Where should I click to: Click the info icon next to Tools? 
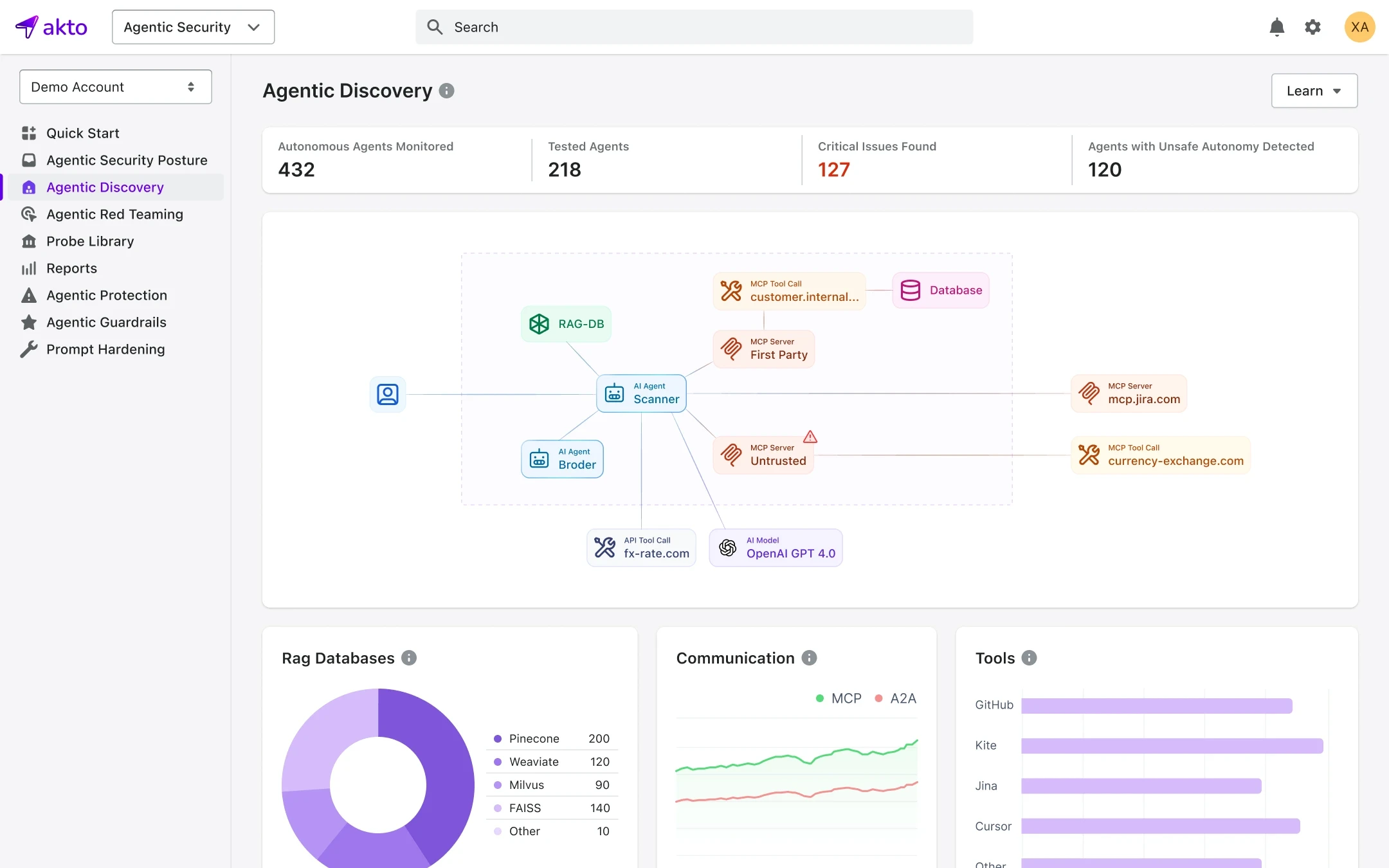point(1029,658)
